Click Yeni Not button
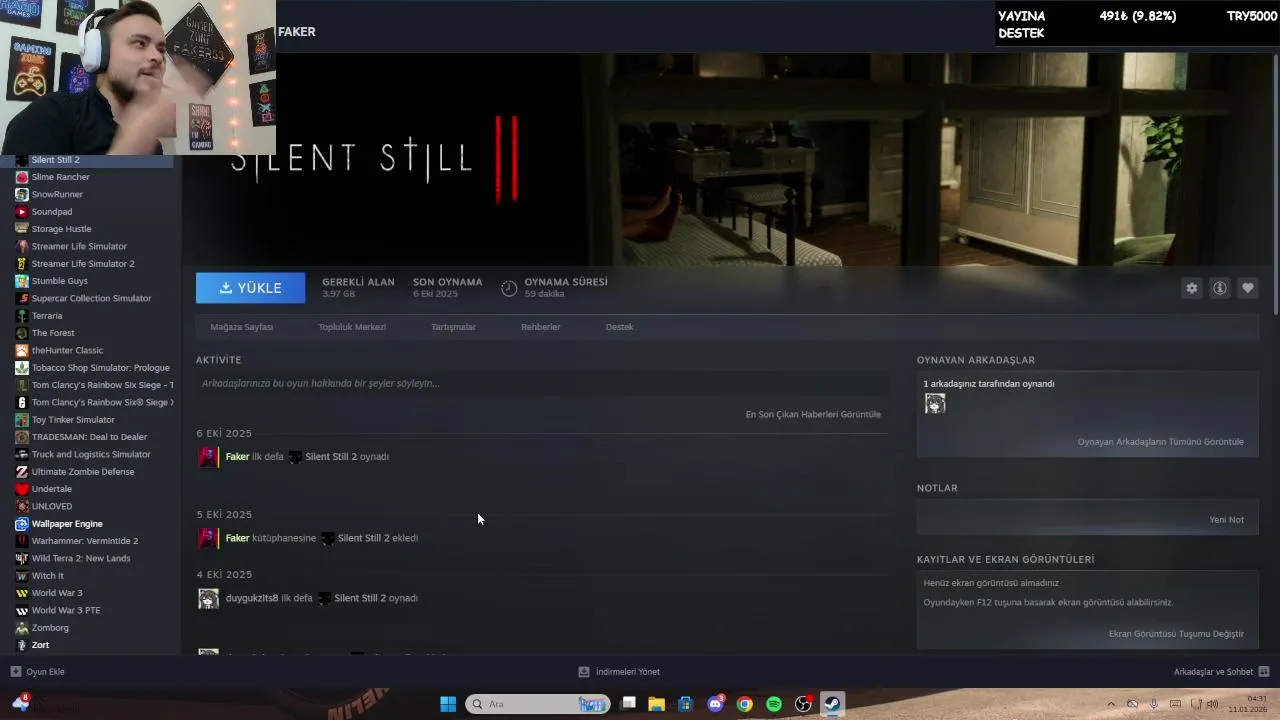Screen dimensions: 1280x720 tap(1226, 520)
